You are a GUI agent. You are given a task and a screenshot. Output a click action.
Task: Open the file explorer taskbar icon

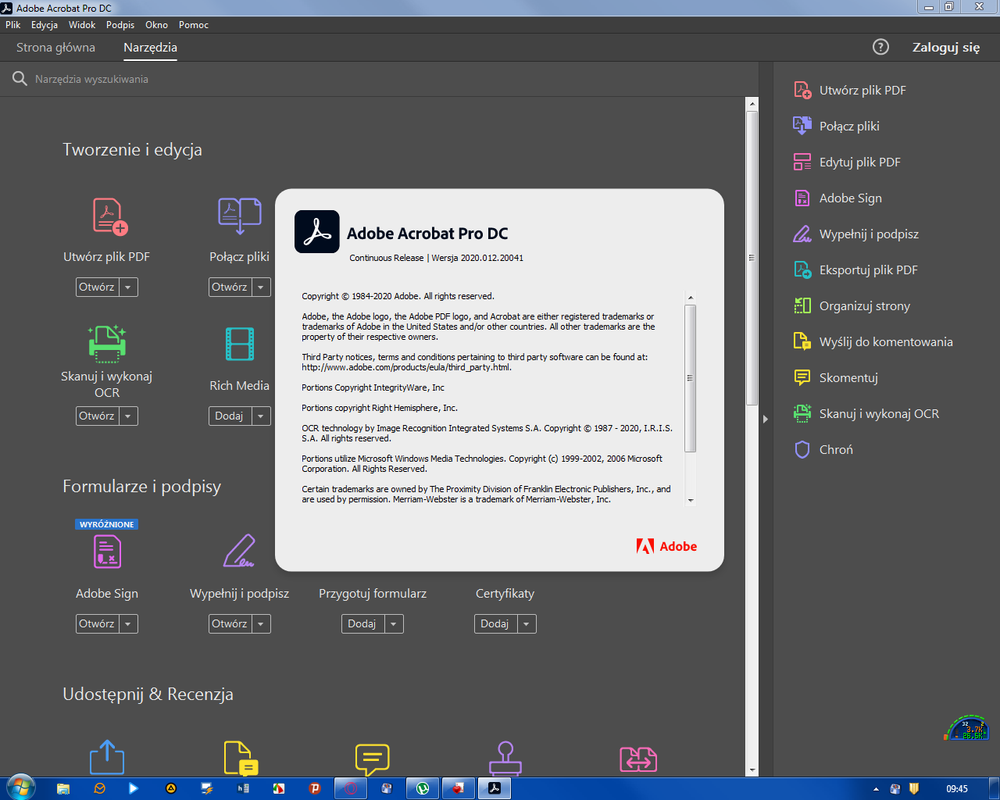(x=63, y=789)
